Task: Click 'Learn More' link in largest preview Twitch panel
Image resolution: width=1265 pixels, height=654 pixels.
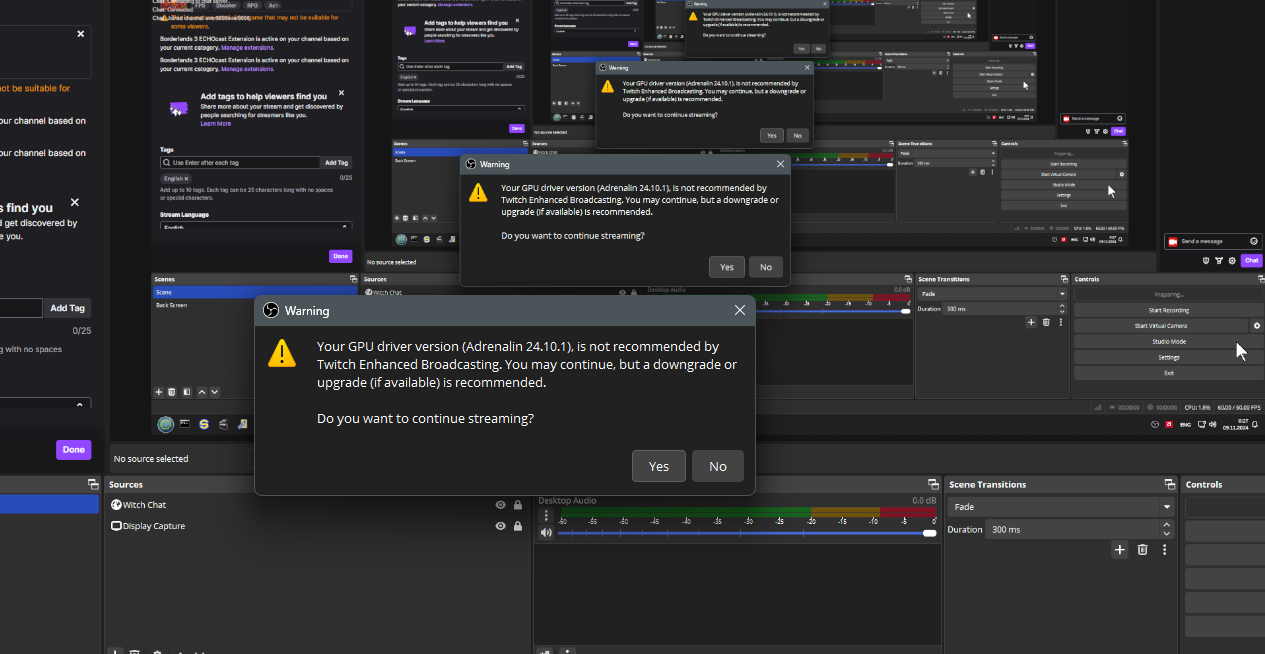Action: pos(215,123)
